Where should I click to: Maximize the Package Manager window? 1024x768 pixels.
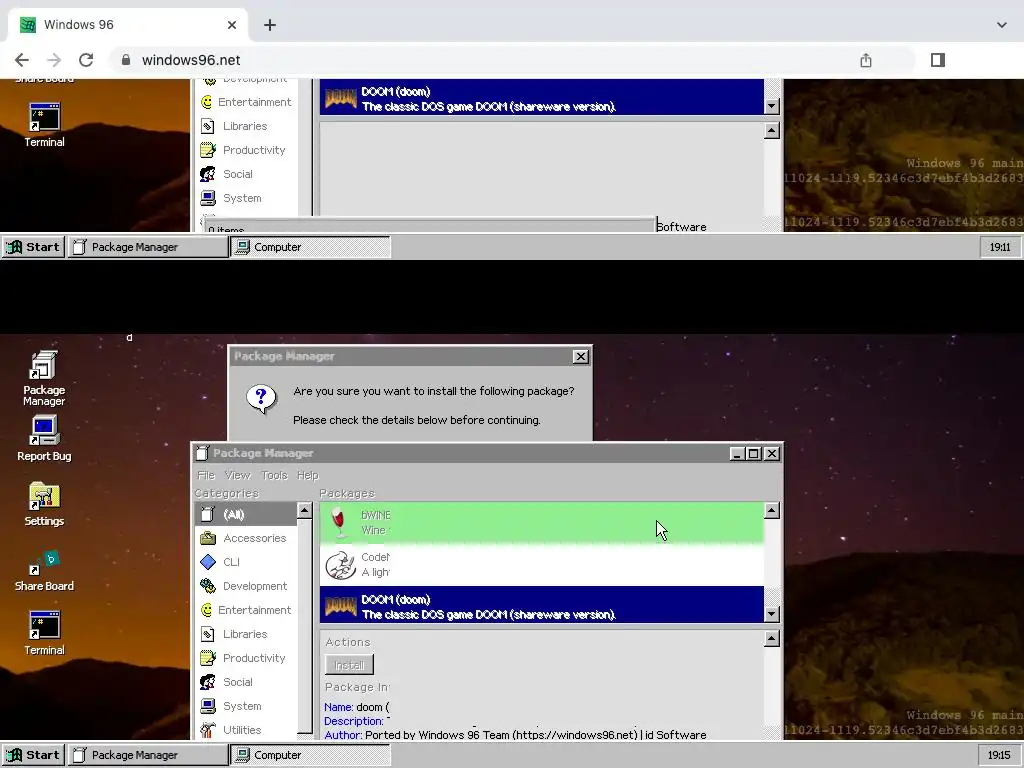[x=754, y=453]
